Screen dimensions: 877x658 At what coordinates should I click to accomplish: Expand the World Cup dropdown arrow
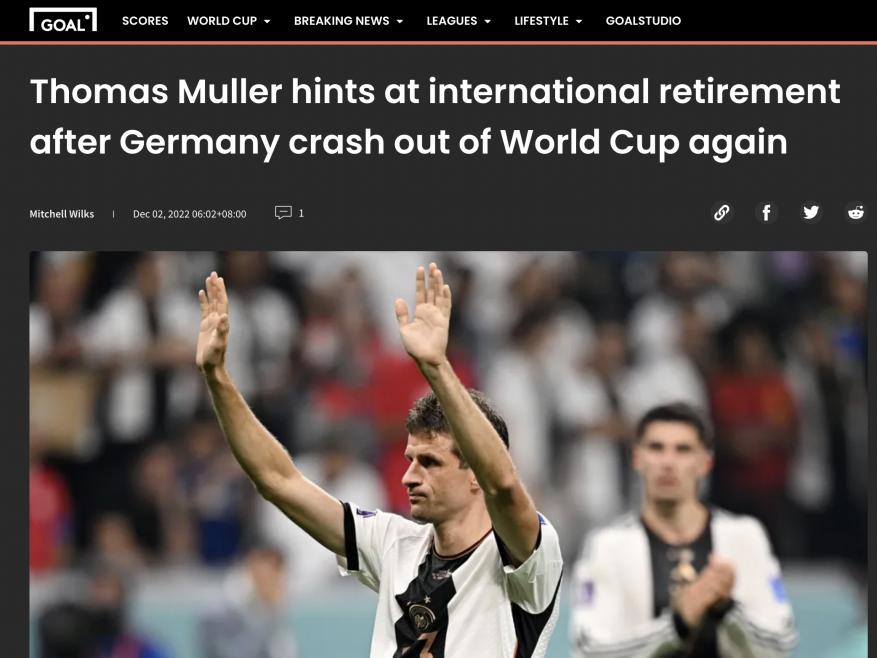coord(267,21)
